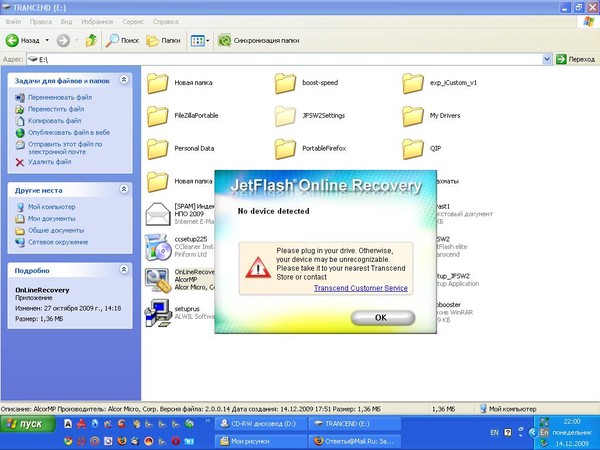Click Копировать файл task link
Image resolution: width=600 pixels, height=450 pixels.
click(54, 121)
